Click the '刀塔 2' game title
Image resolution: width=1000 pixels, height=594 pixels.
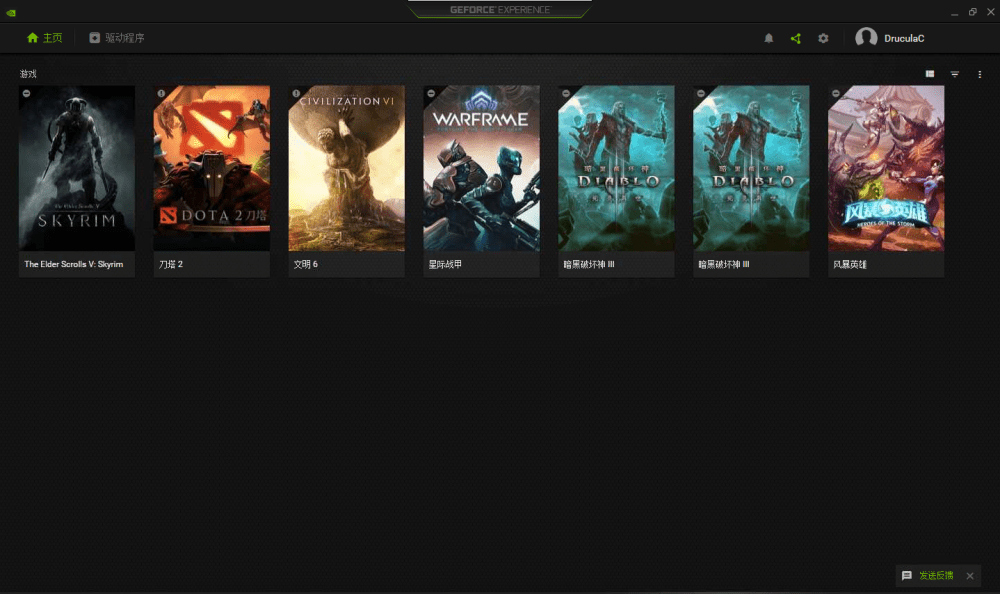[x=171, y=264]
